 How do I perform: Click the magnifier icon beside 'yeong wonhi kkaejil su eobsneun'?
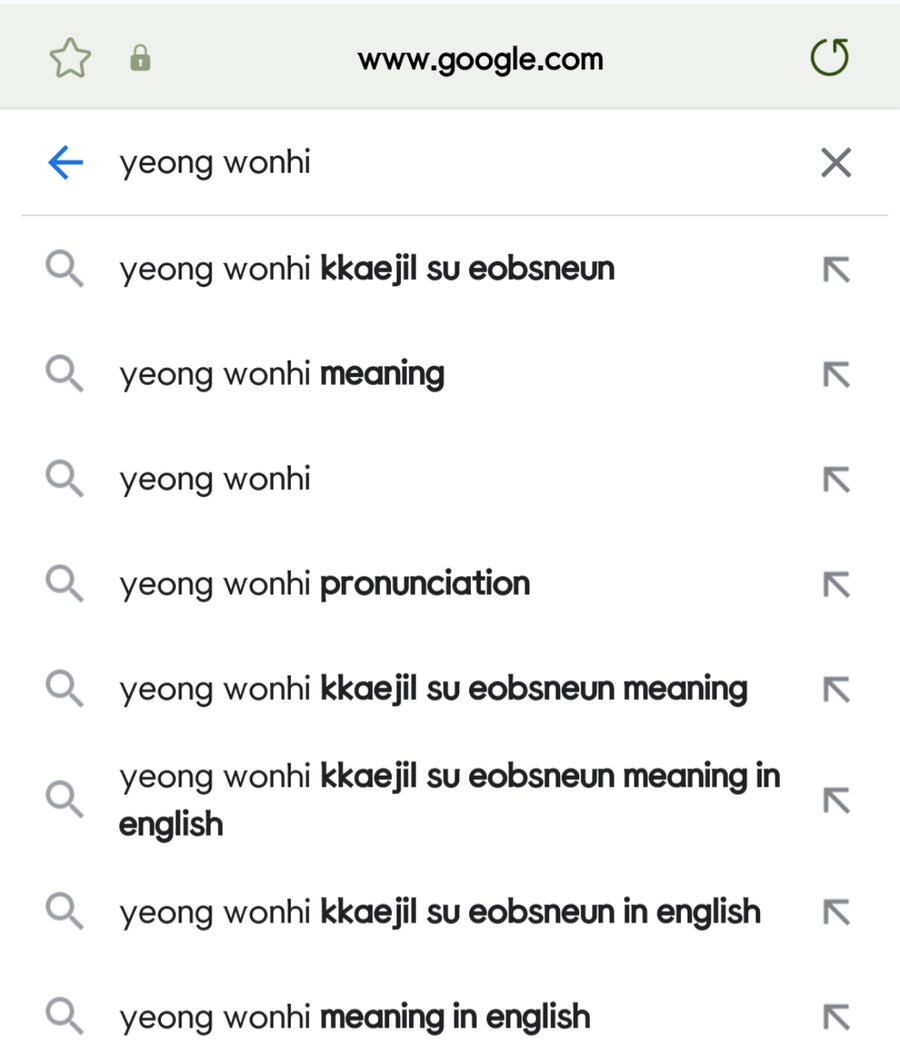[64, 269]
